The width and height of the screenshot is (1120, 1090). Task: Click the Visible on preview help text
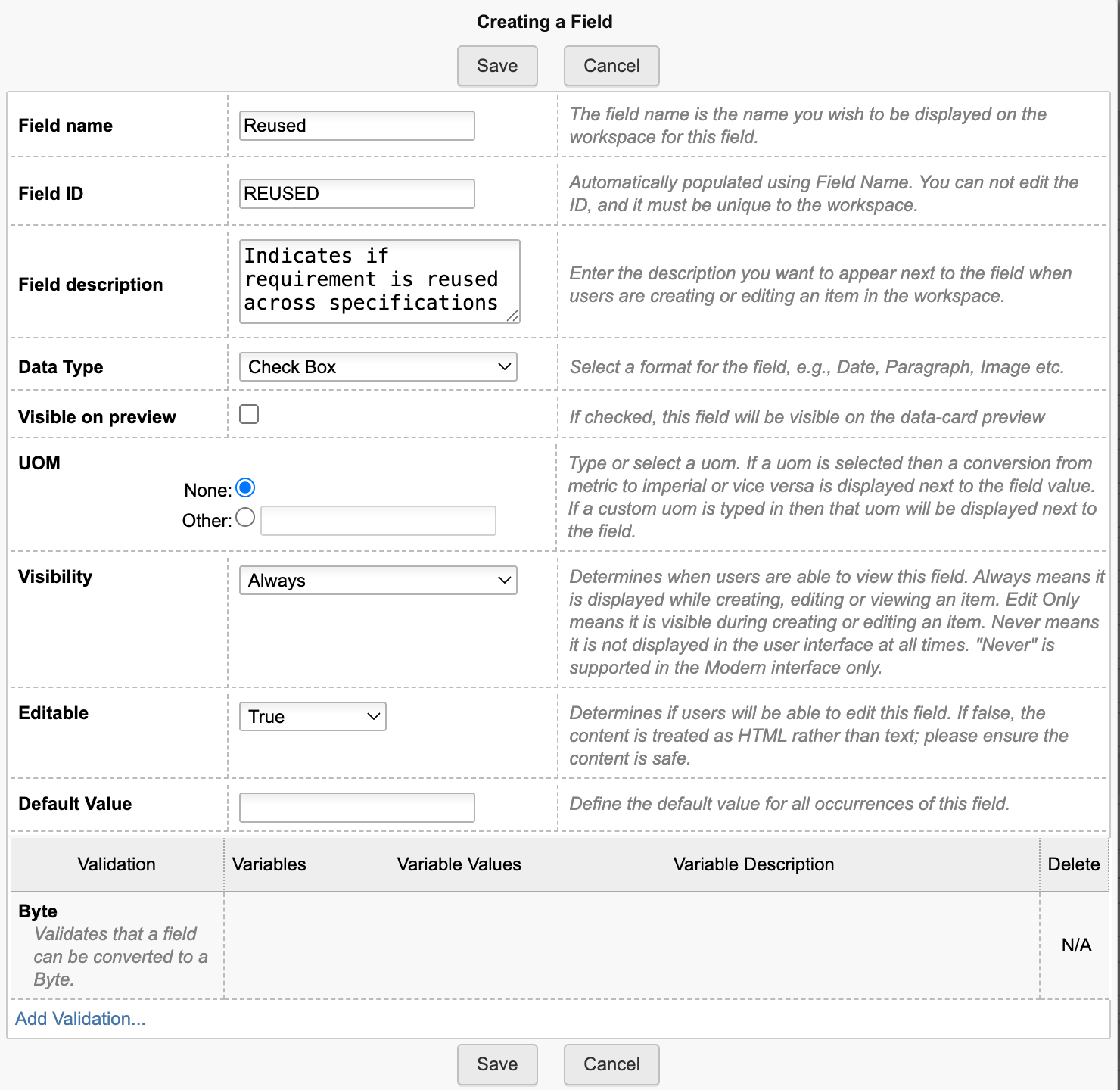pos(807,417)
